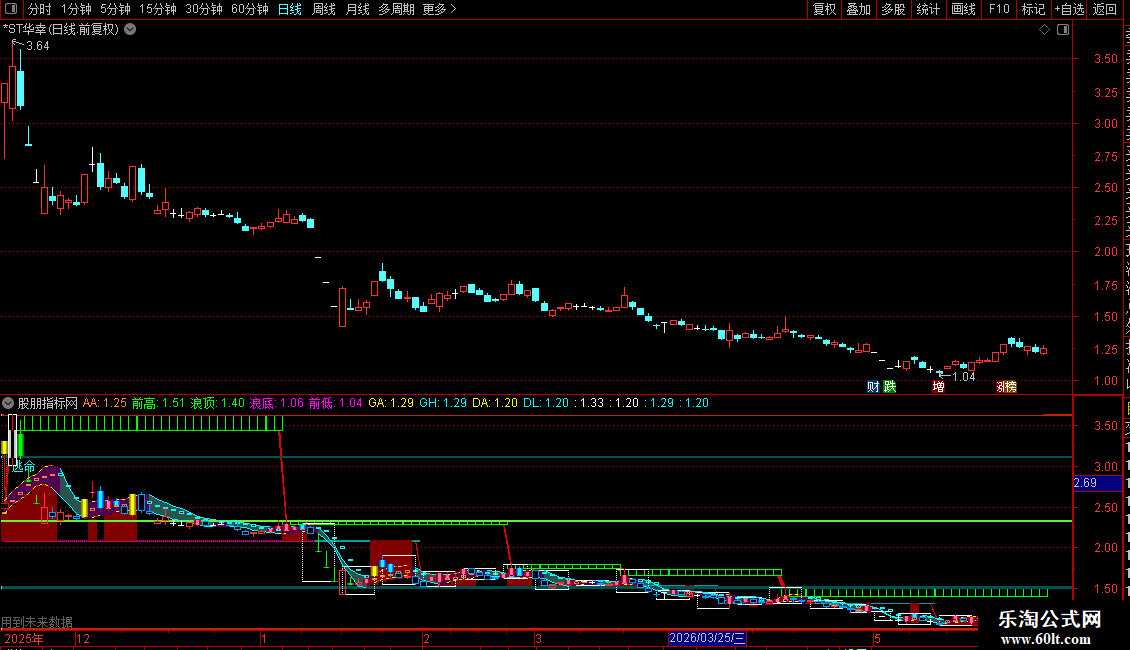Click the 浪底: 1.06 indicator value
The width and height of the screenshot is (1130, 650).
pyautogui.click(x=277, y=403)
